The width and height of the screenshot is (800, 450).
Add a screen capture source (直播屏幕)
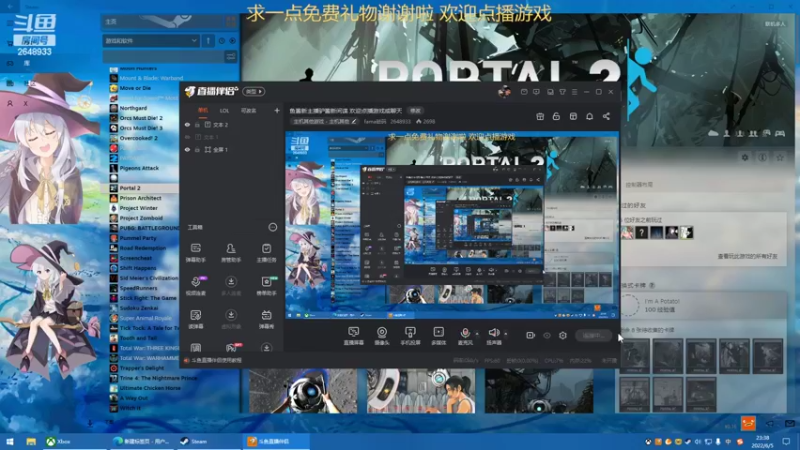click(353, 336)
